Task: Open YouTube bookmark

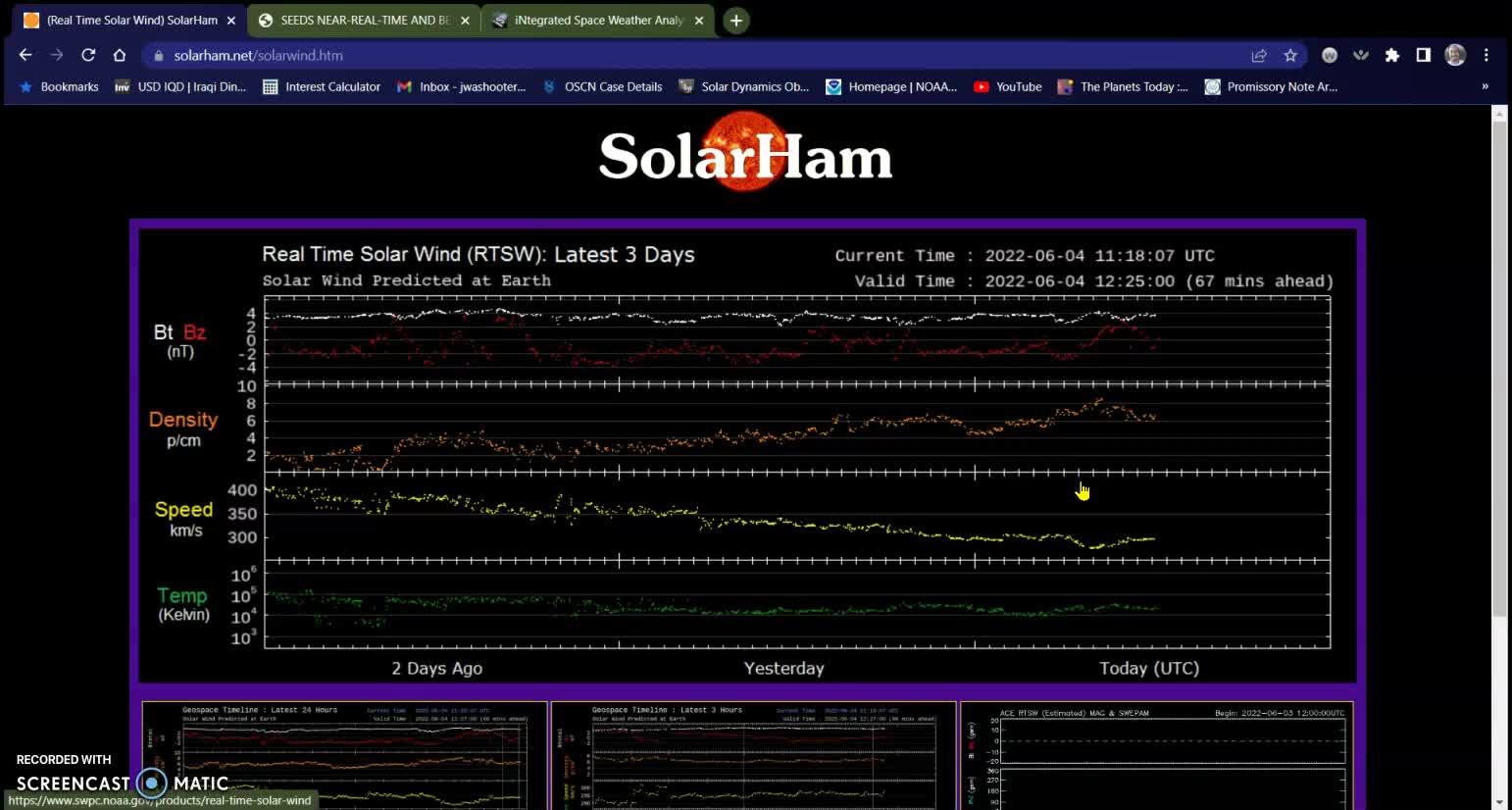Action: (x=1007, y=86)
